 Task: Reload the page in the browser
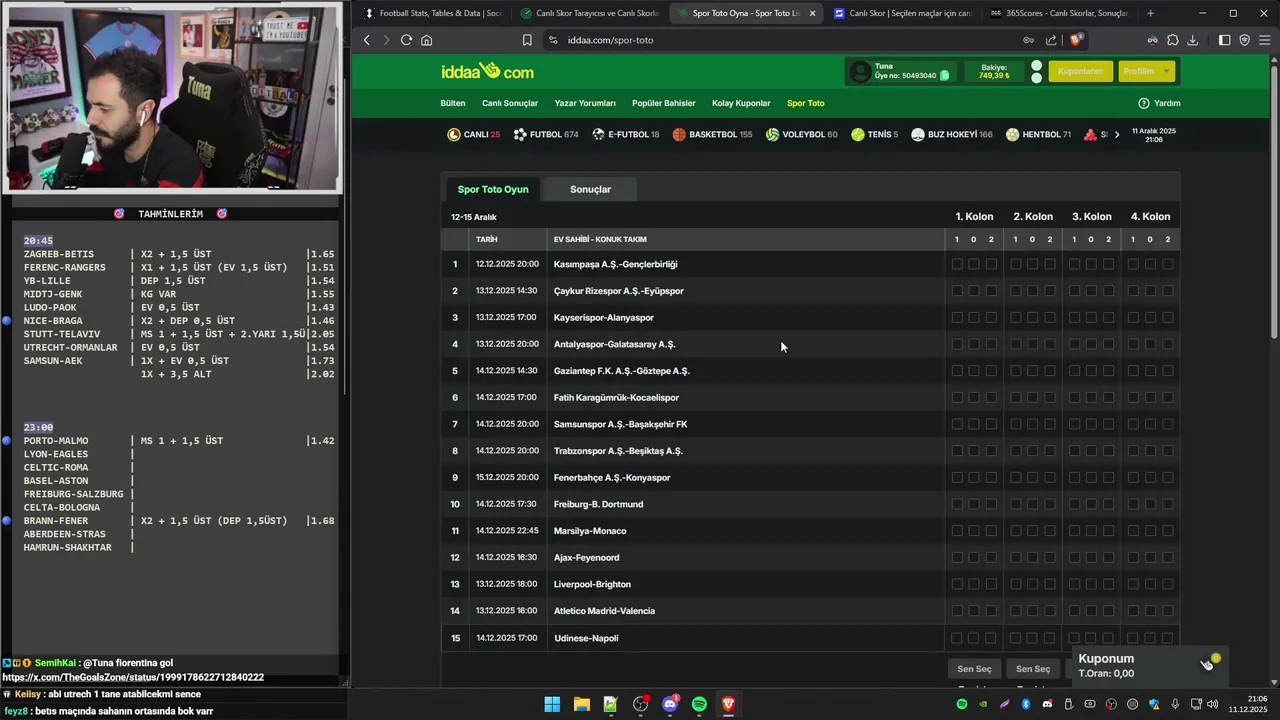pos(406,40)
